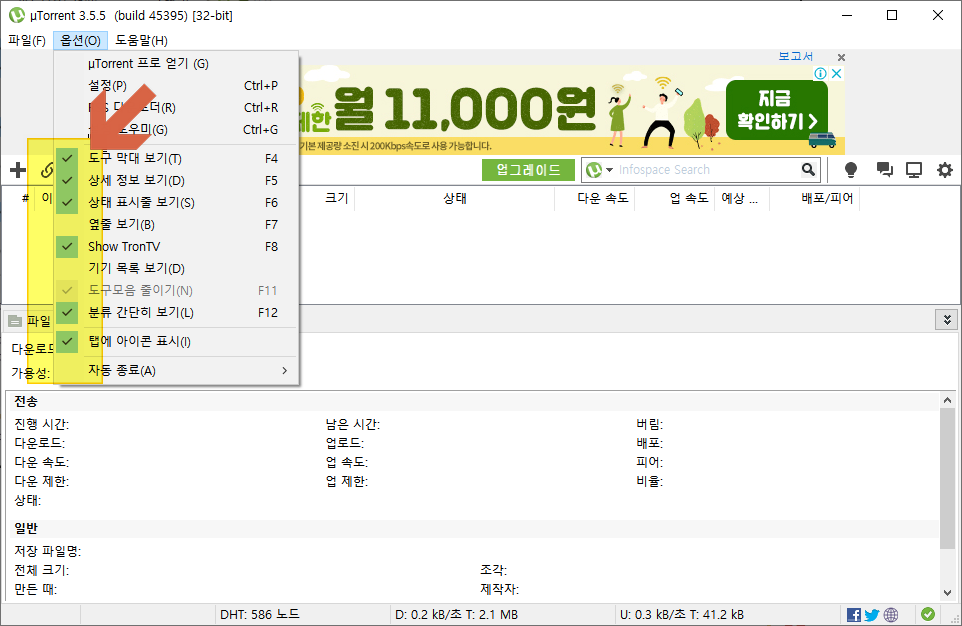Close the banner advertisement with blue X
The height and width of the screenshot is (626, 962).
tap(836, 74)
